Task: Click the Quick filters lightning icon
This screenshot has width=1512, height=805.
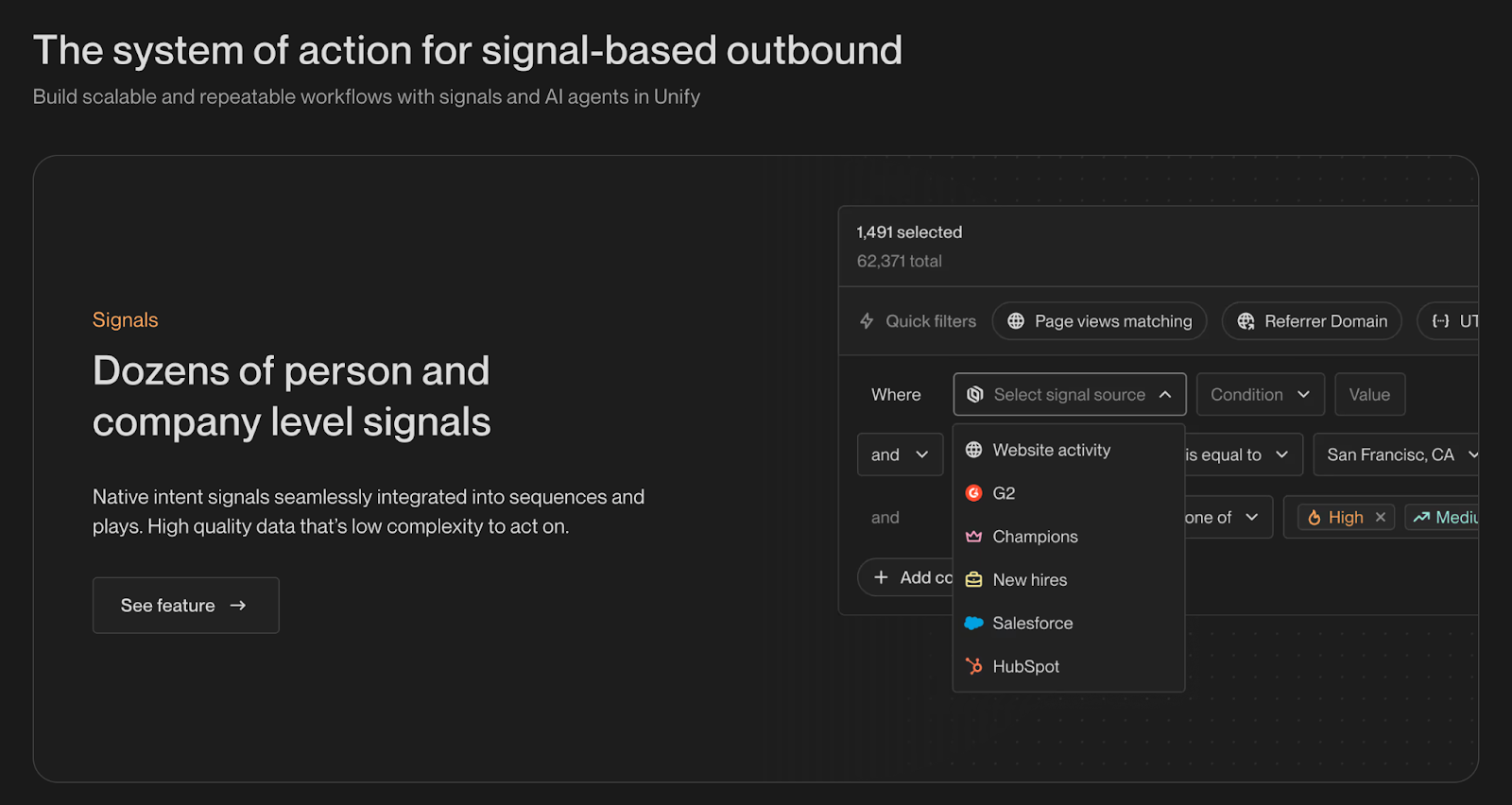Action: (x=867, y=321)
